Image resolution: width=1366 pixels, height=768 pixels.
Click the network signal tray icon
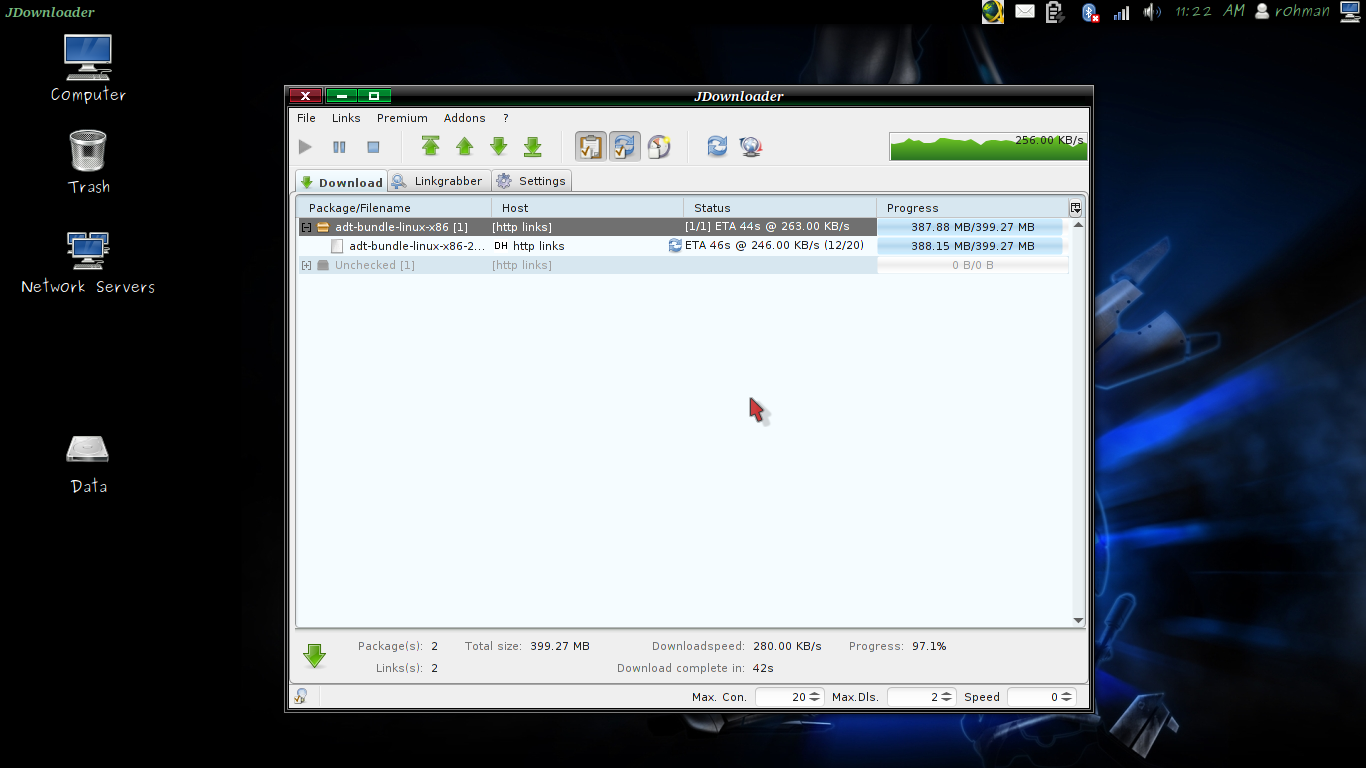click(1122, 12)
